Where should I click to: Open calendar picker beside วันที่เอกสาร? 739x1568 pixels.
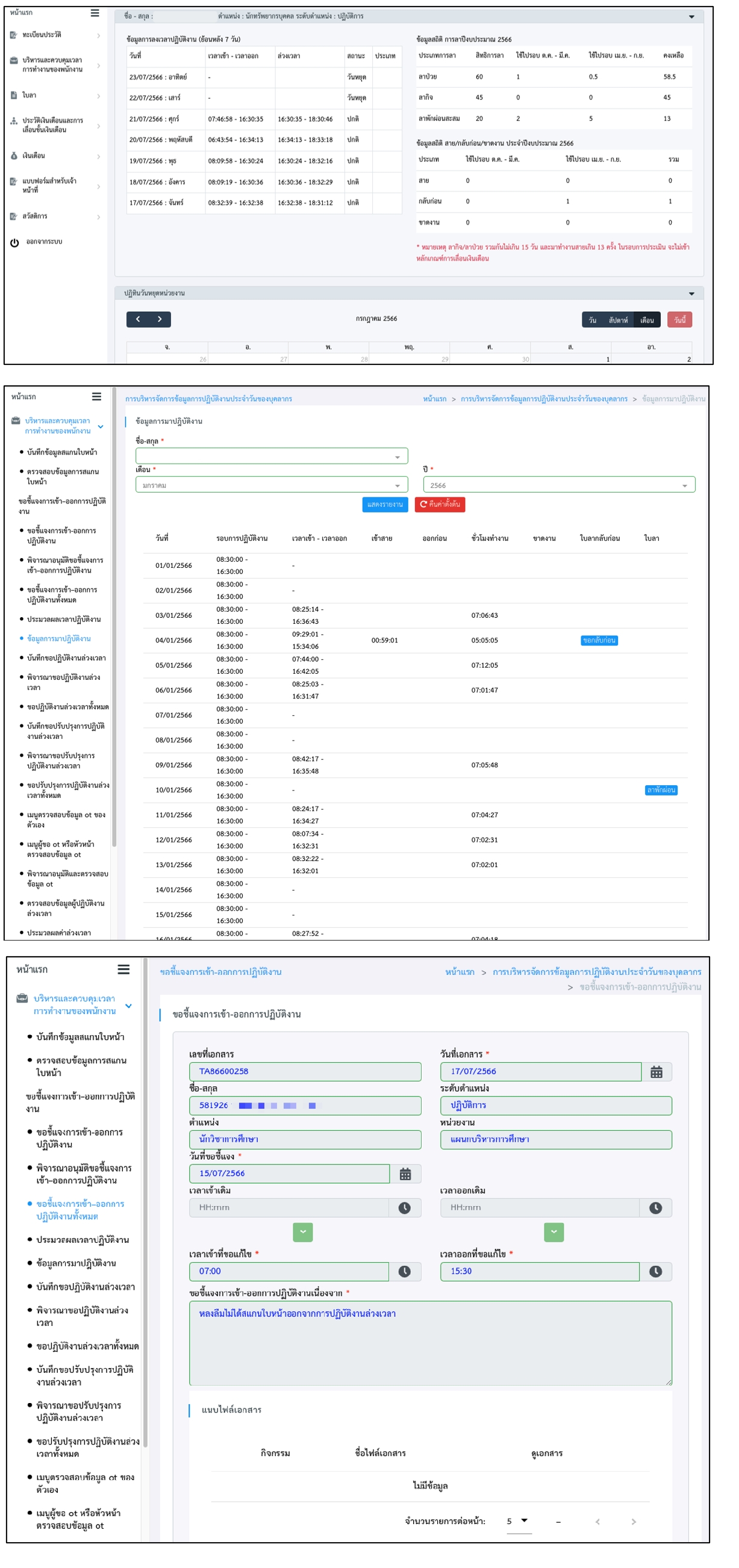pos(656,1072)
